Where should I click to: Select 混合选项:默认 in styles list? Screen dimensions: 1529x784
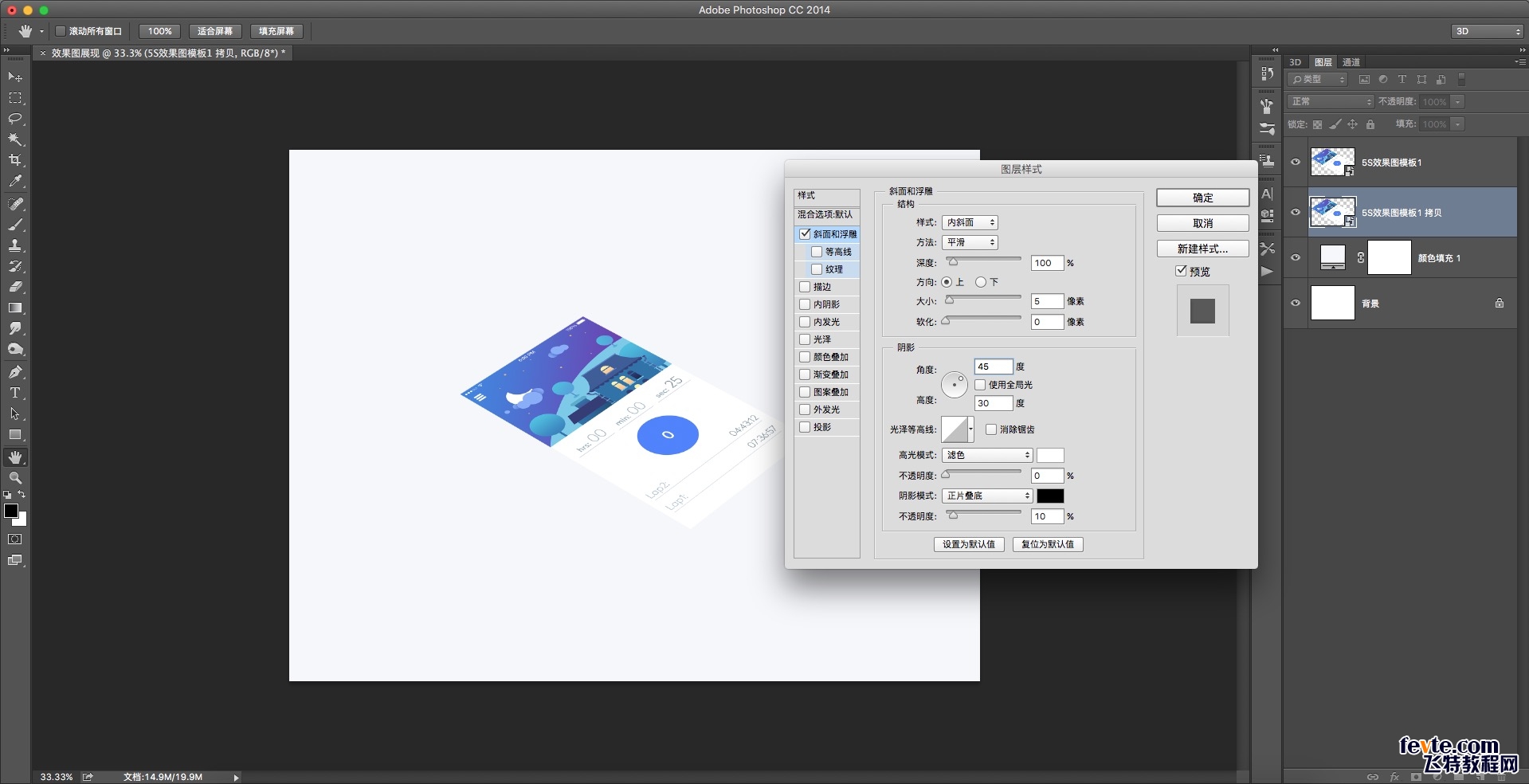(x=827, y=214)
